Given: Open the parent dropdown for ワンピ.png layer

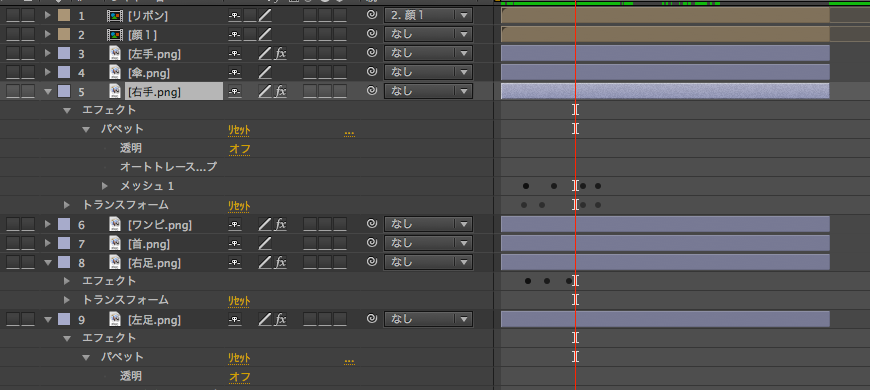Looking at the screenshot, I should [428, 224].
